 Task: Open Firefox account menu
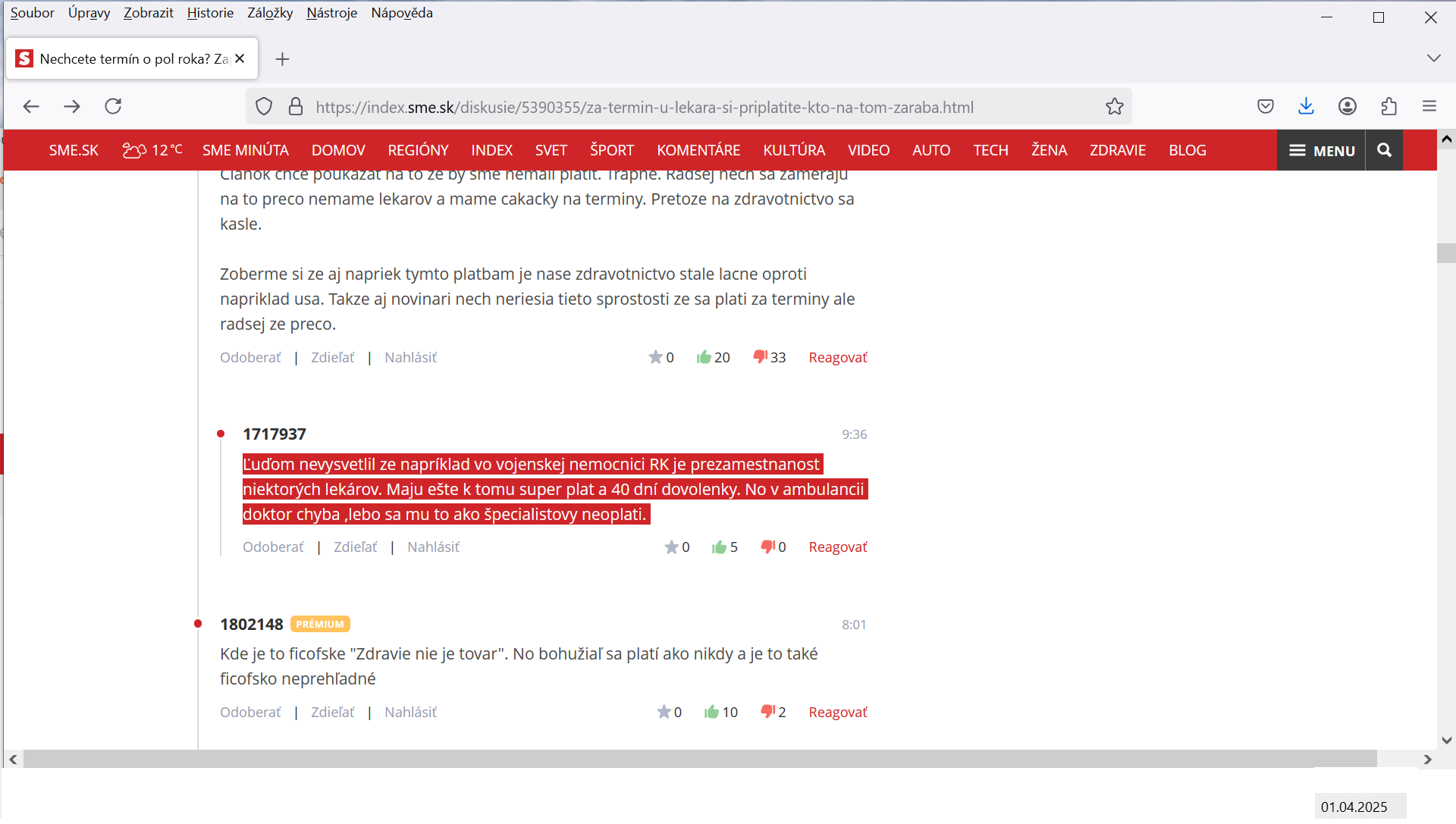point(1348,107)
